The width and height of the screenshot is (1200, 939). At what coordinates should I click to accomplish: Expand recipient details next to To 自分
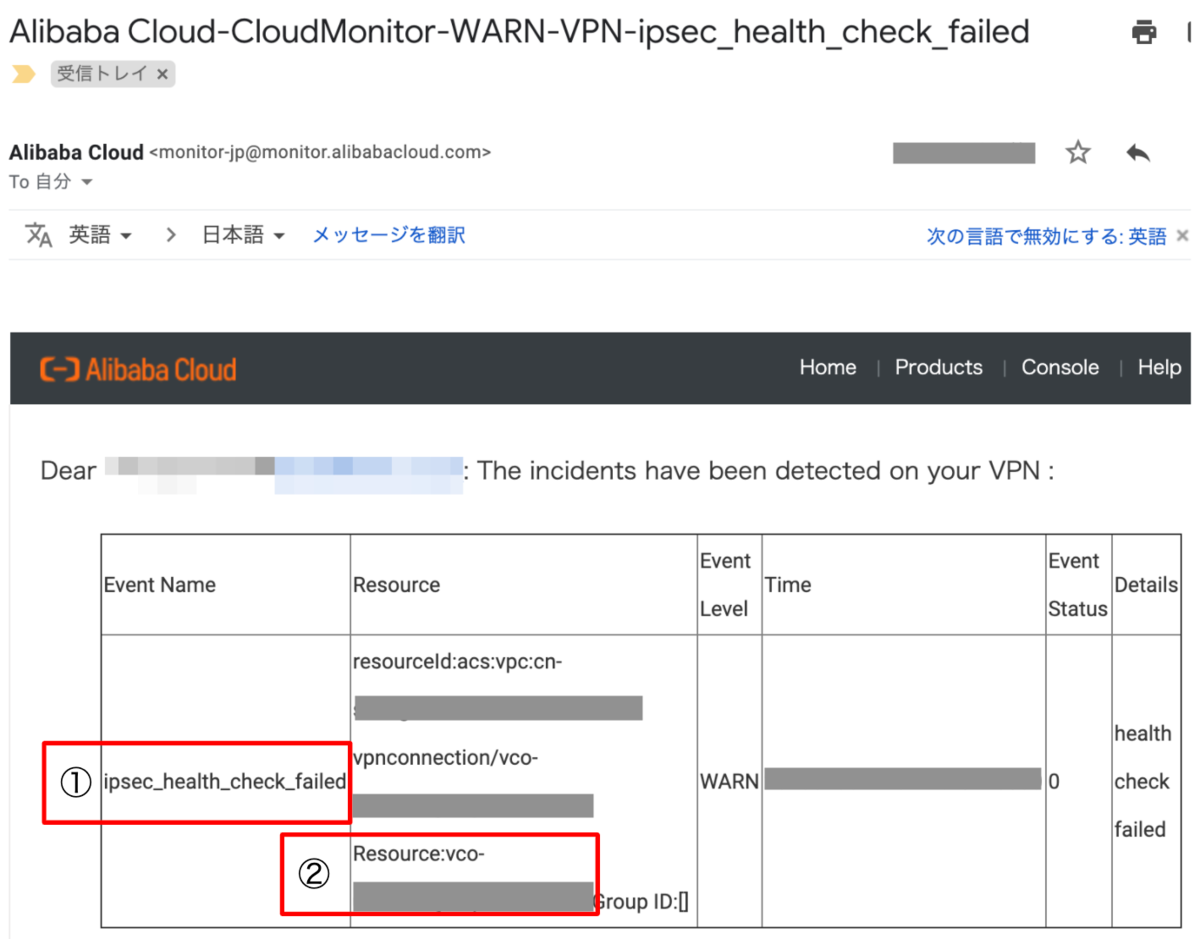tap(86, 182)
